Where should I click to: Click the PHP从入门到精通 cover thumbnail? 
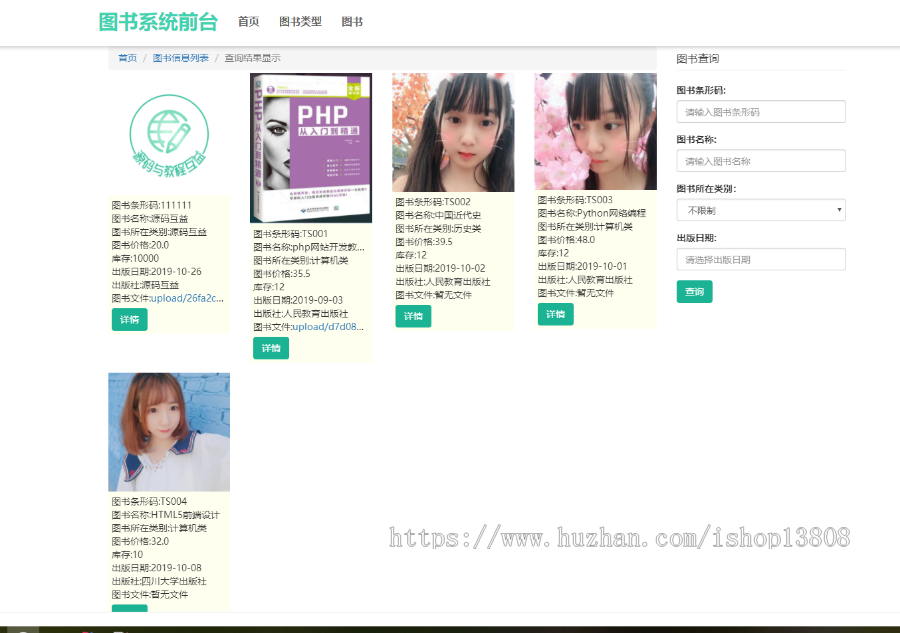pos(310,147)
